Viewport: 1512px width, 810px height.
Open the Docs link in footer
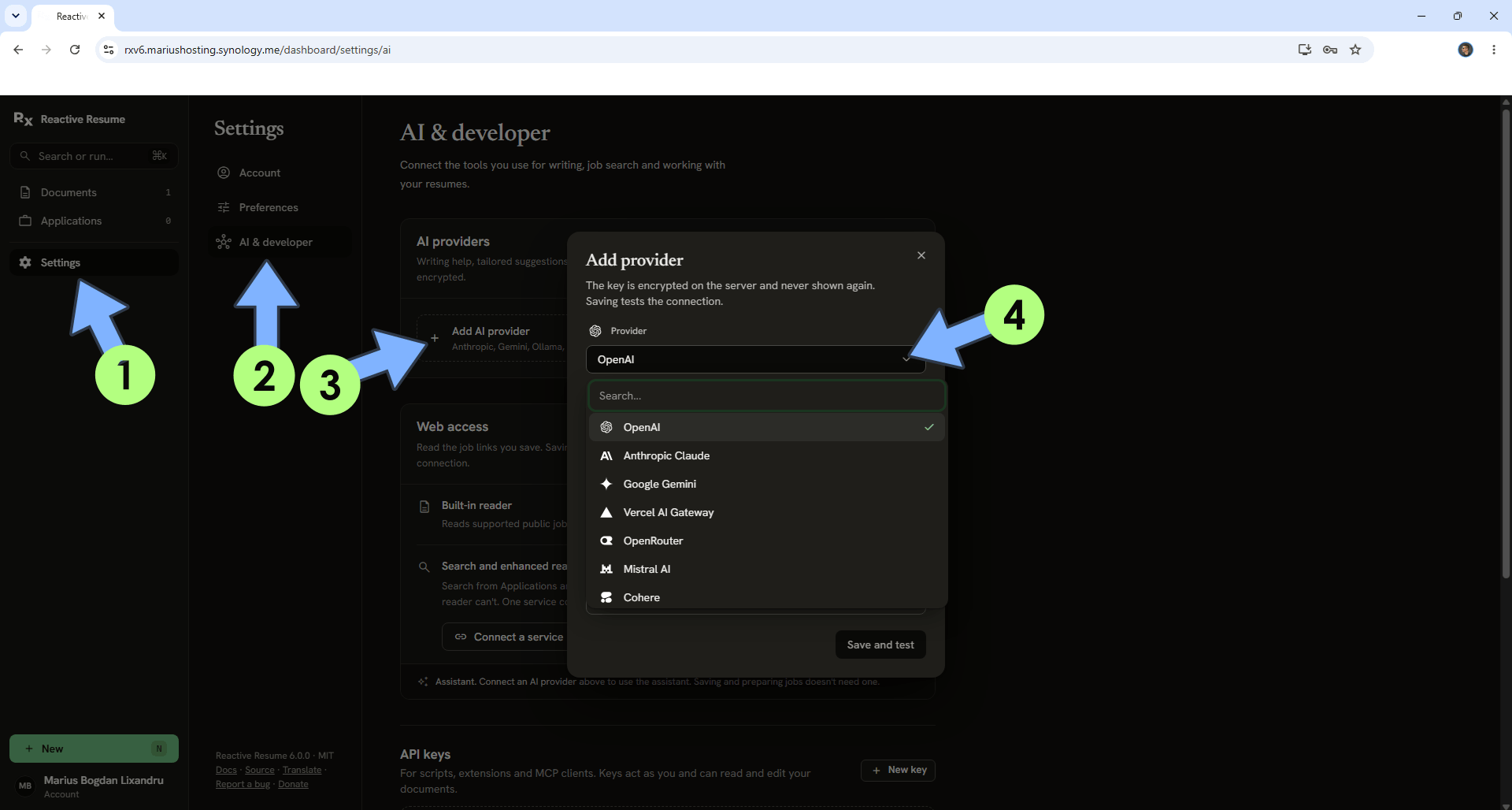coord(226,770)
